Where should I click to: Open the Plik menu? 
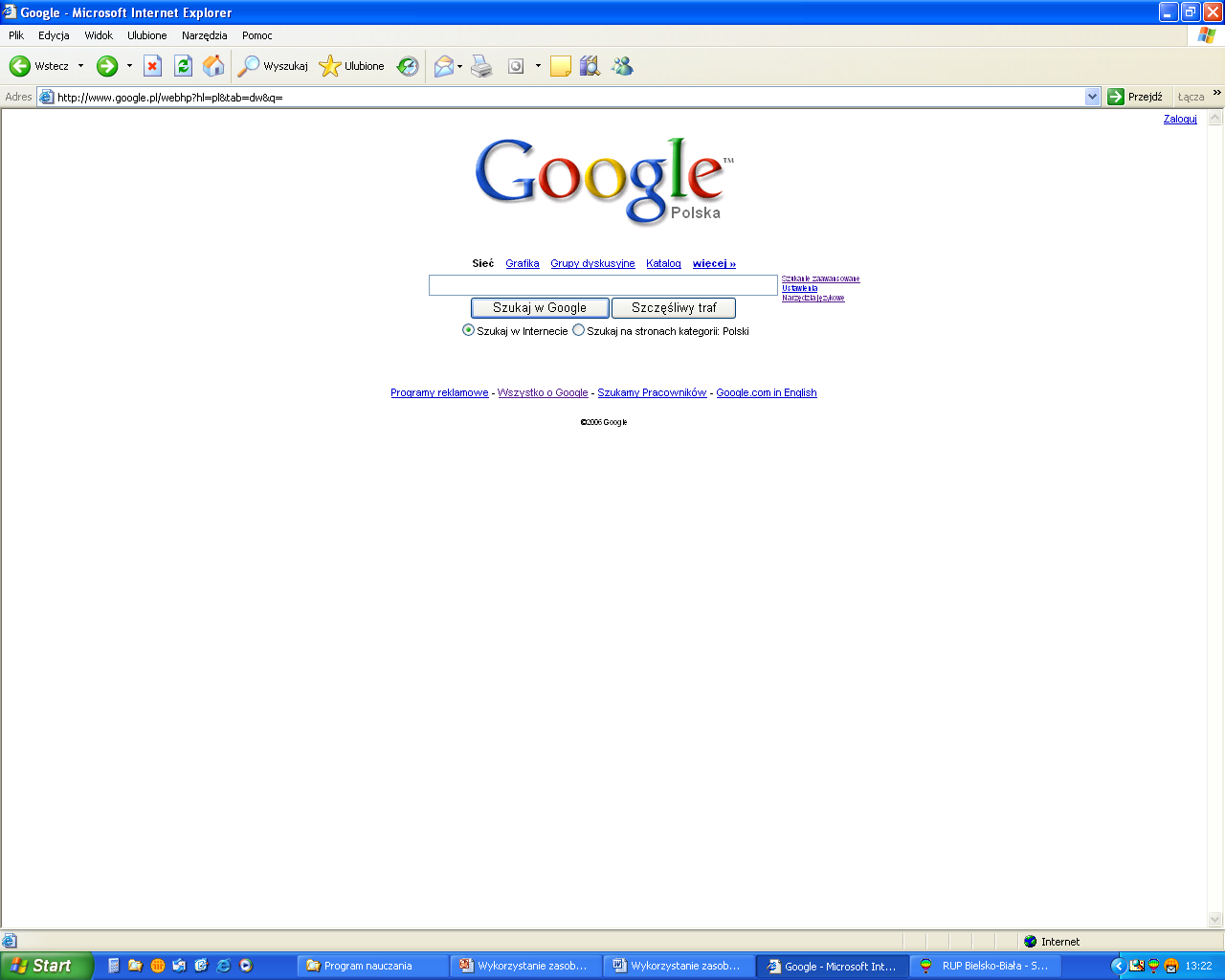click(x=16, y=35)
